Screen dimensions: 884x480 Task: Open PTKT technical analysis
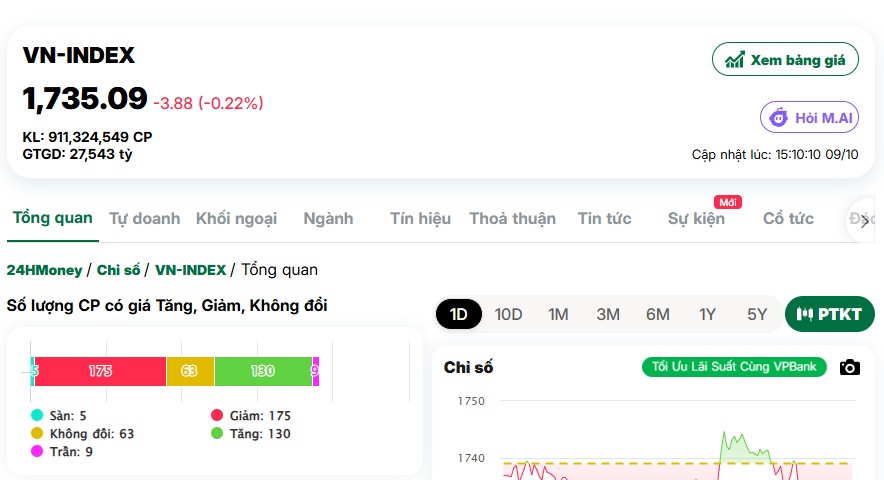point(829,314)
